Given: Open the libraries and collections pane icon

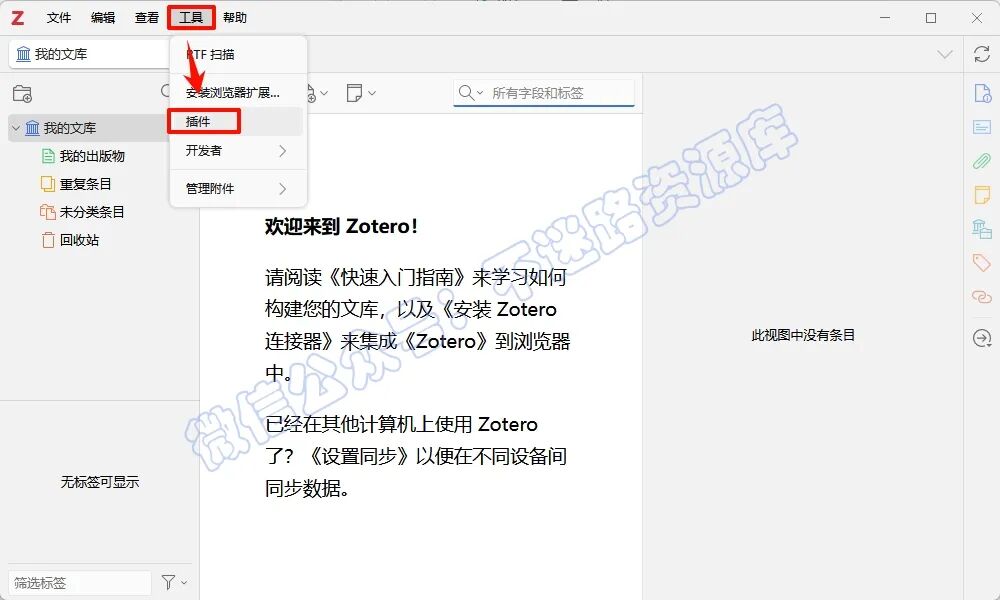Looking at the screenshot, I should coord(982,228).
